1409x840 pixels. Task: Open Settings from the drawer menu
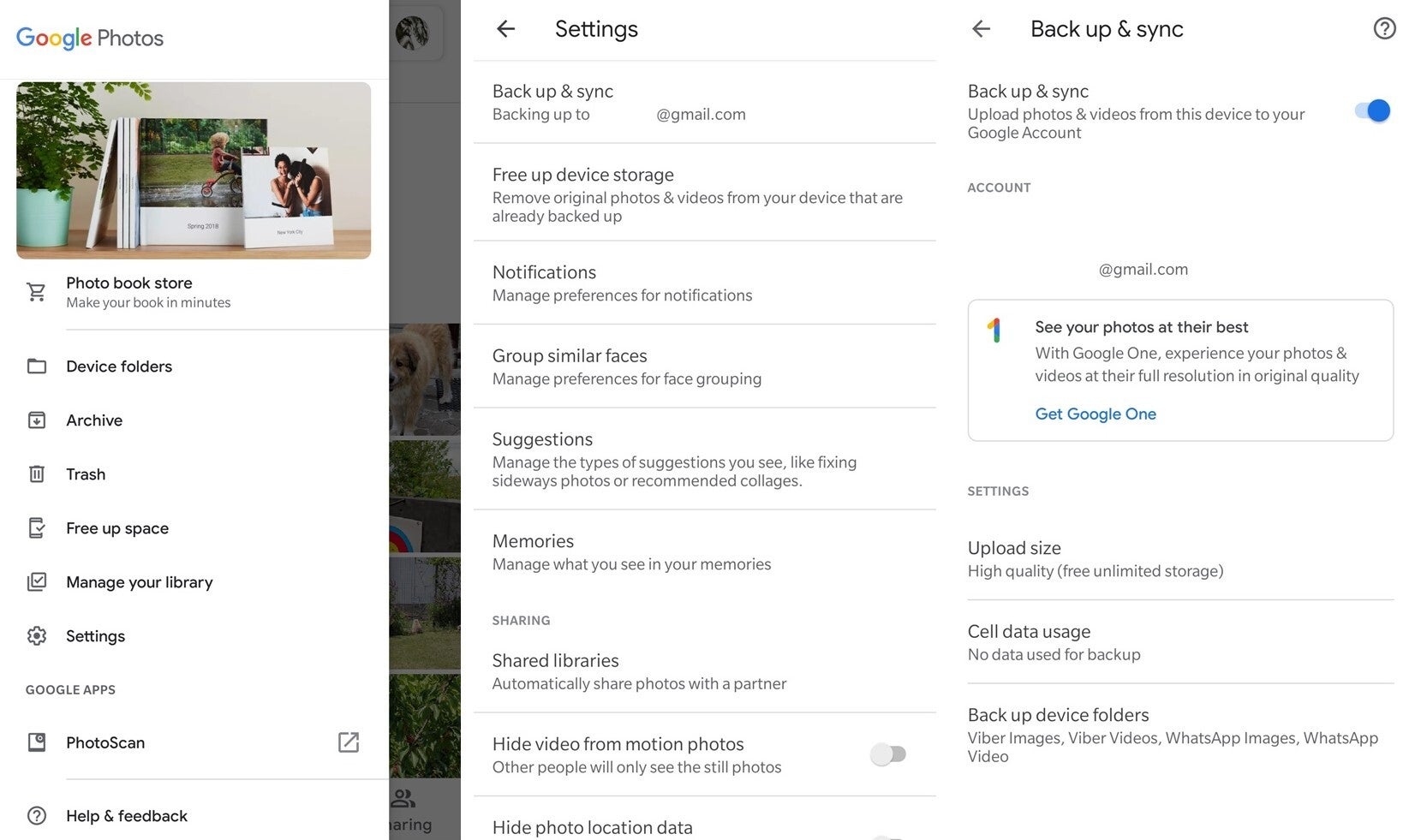tap(194, 636)
